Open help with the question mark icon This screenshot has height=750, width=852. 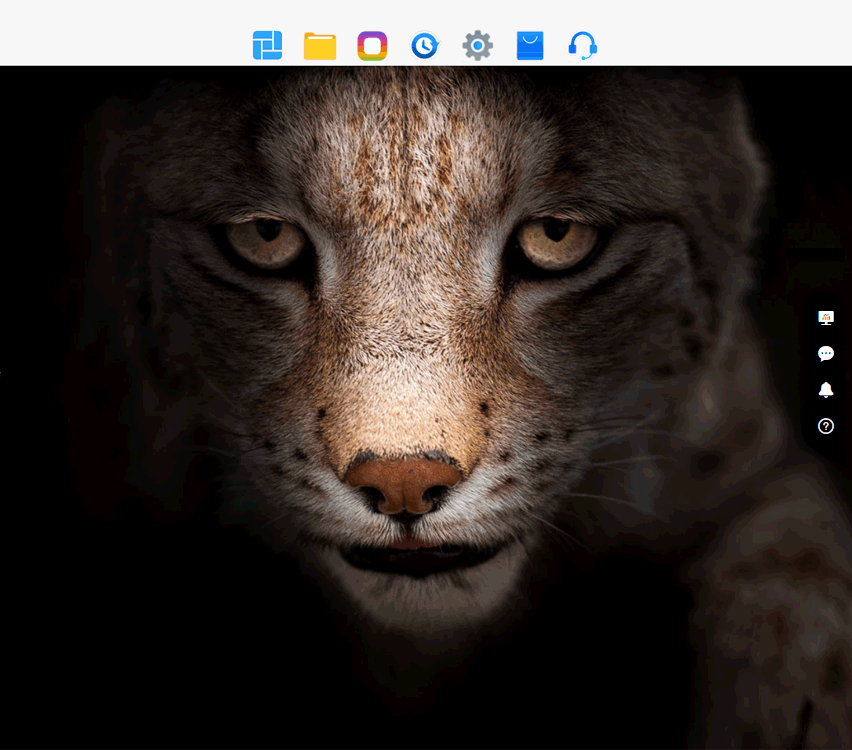tap(826, 426)
